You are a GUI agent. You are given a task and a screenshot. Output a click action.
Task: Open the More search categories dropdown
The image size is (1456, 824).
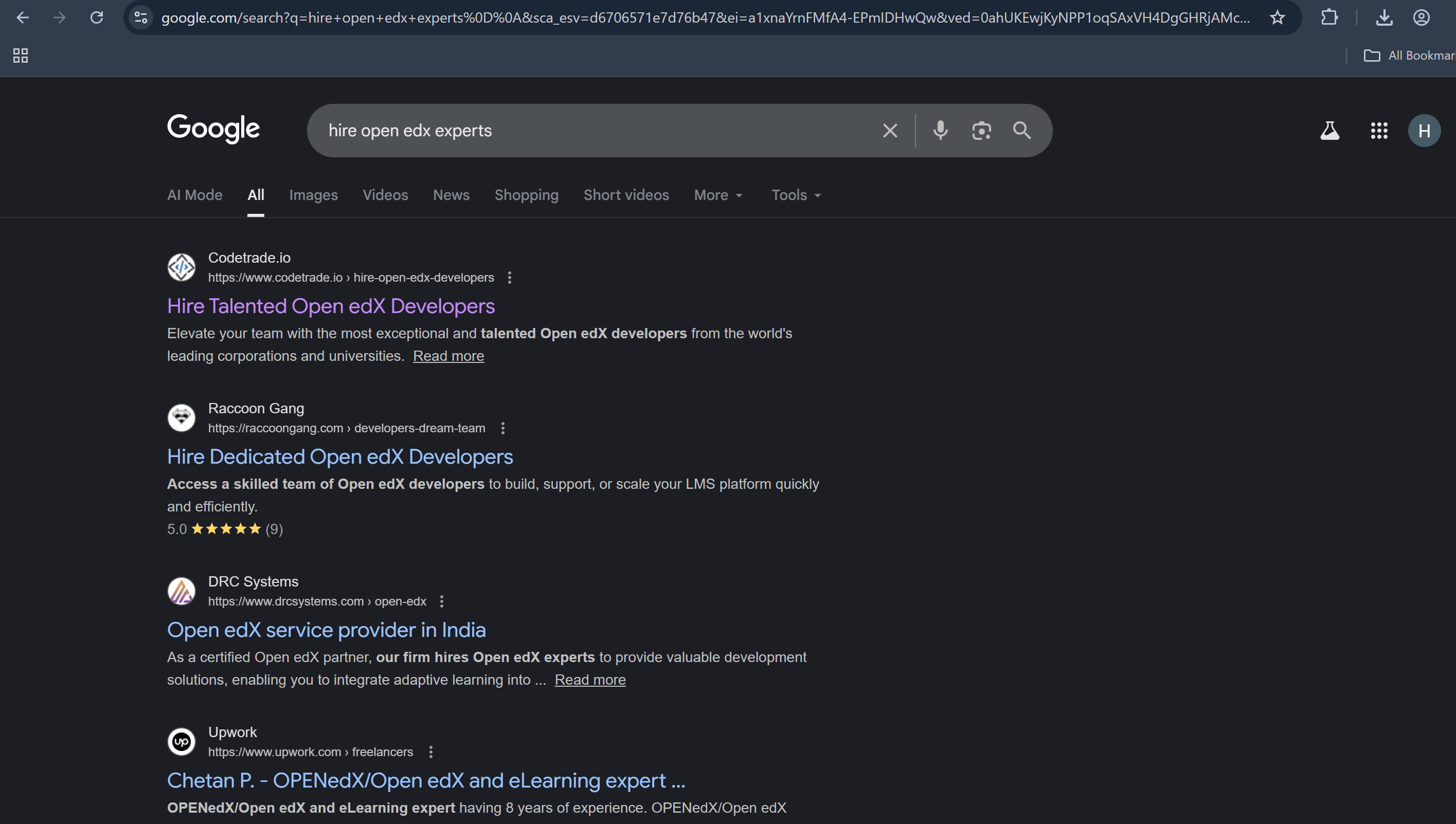pyautogui.click(x=717, y=195)
